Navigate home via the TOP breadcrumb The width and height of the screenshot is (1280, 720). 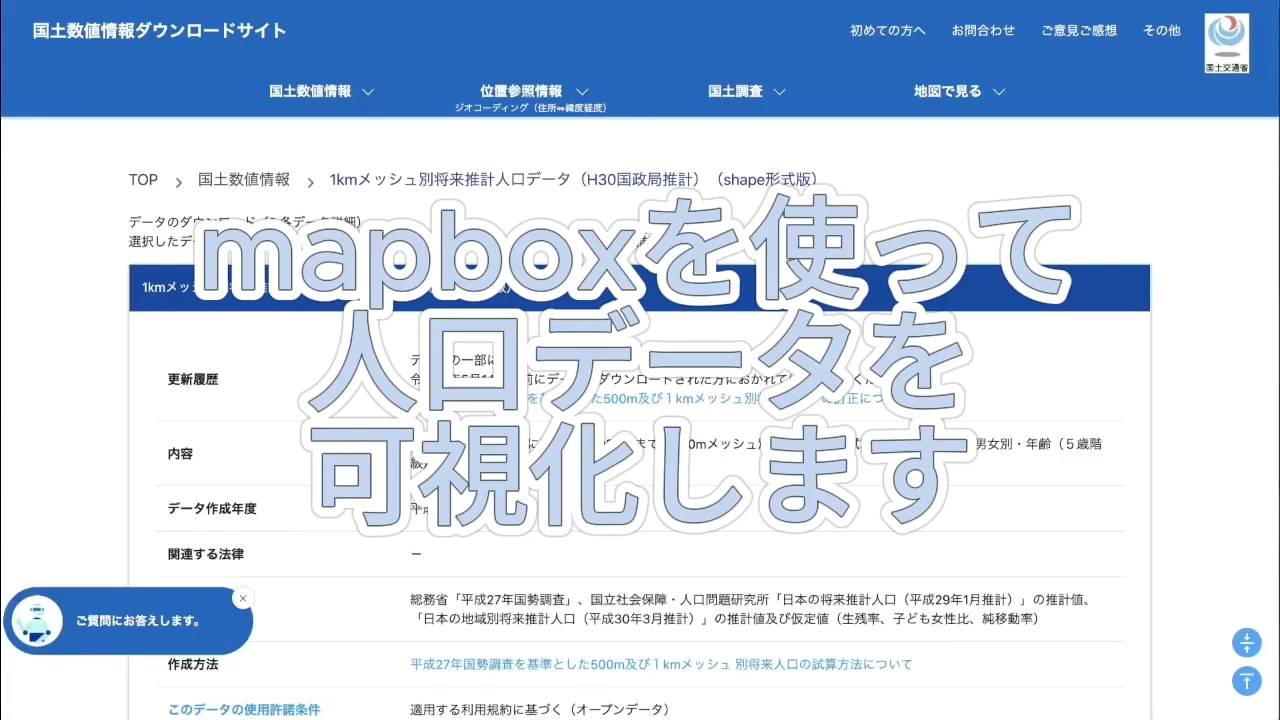[143, 180]
